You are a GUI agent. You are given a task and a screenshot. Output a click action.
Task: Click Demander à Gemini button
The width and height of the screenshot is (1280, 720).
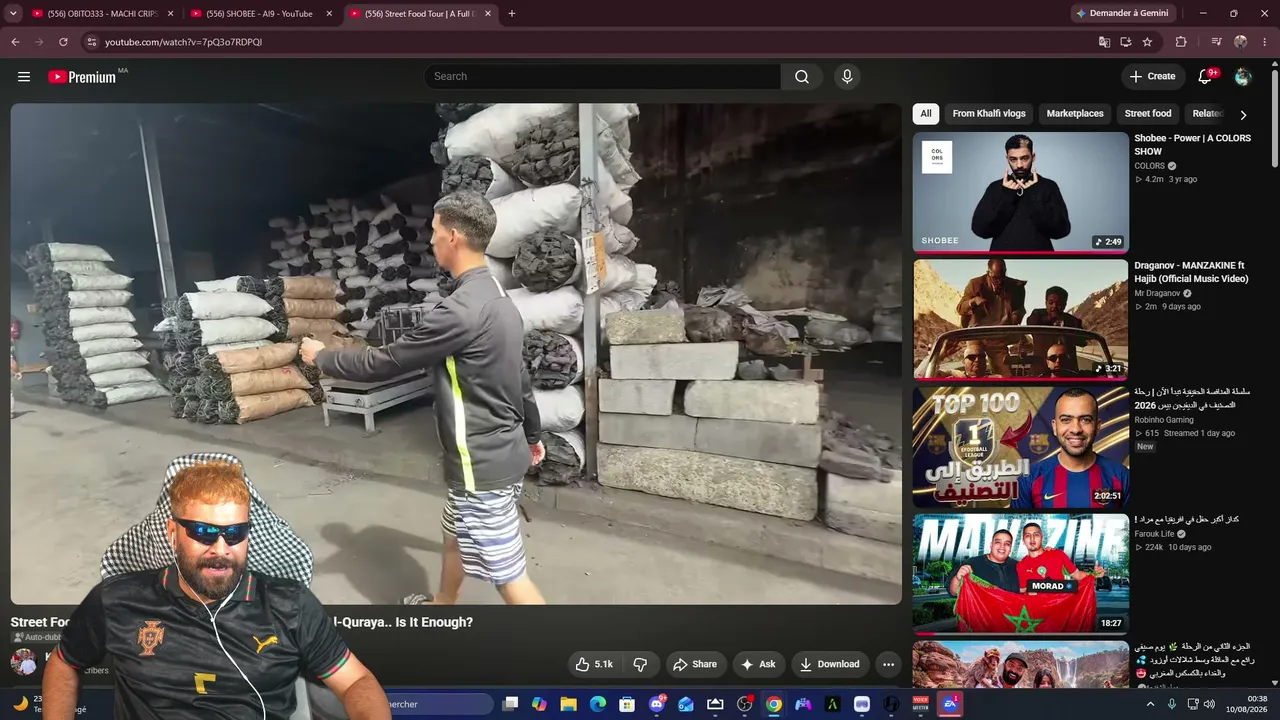1121,14
